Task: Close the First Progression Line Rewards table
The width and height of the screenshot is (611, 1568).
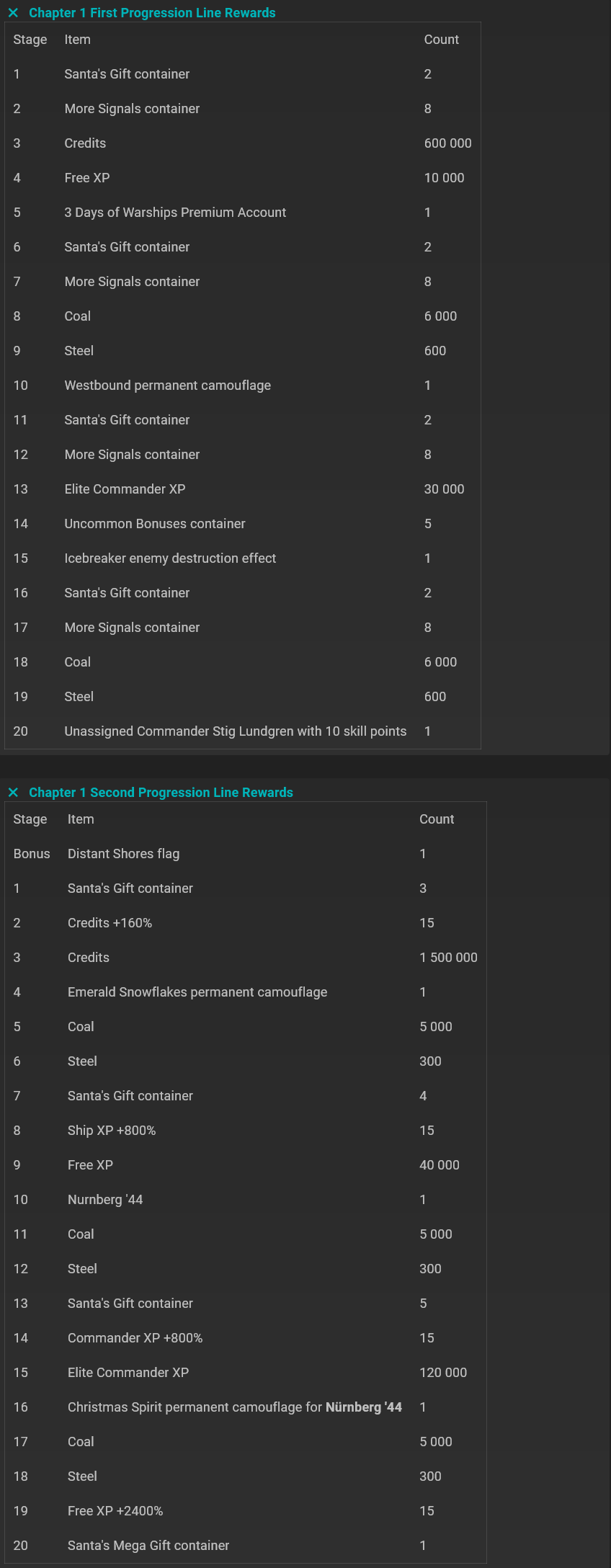Action: click(12, 12)
